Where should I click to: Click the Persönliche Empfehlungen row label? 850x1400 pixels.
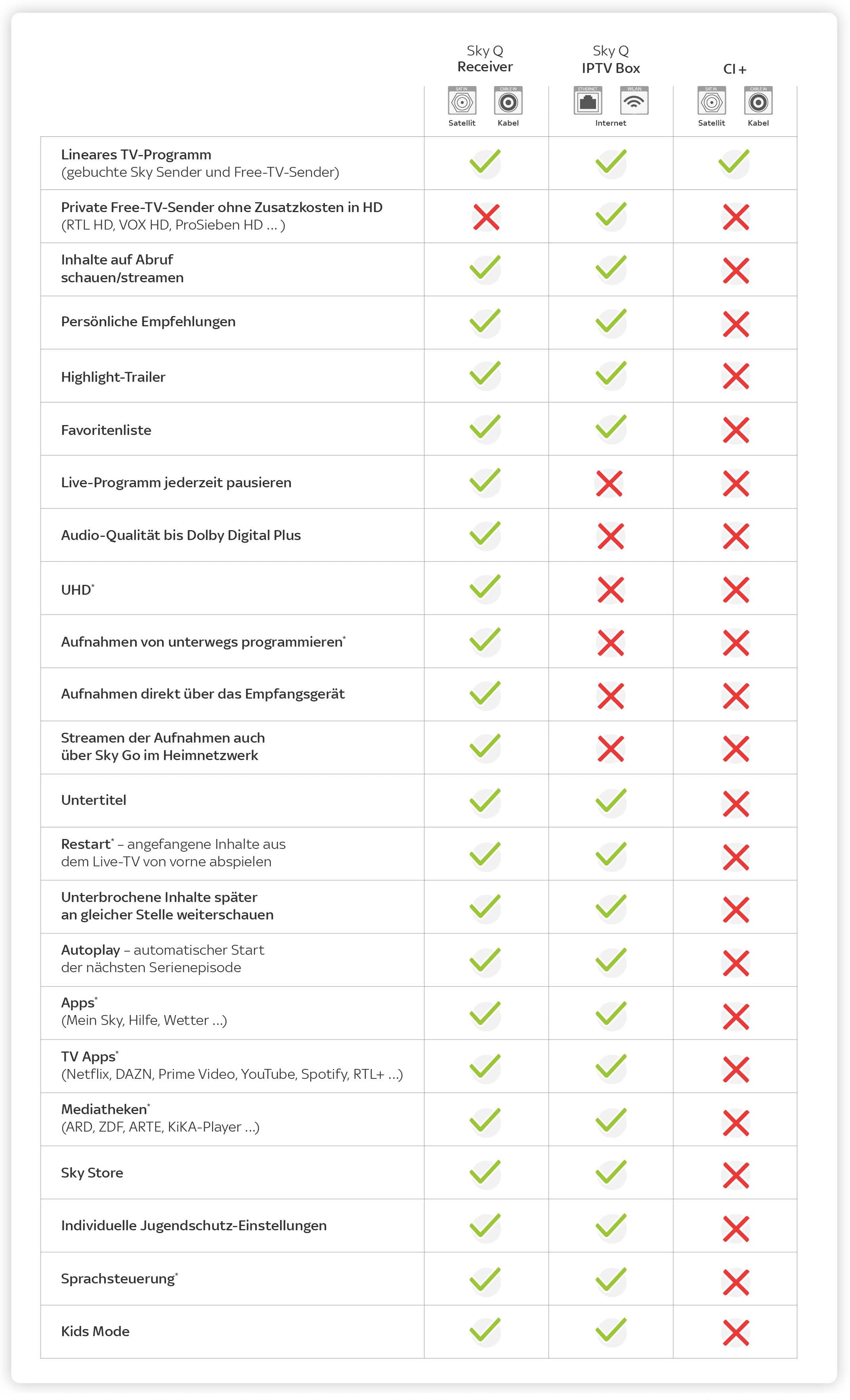pos(148,322)
